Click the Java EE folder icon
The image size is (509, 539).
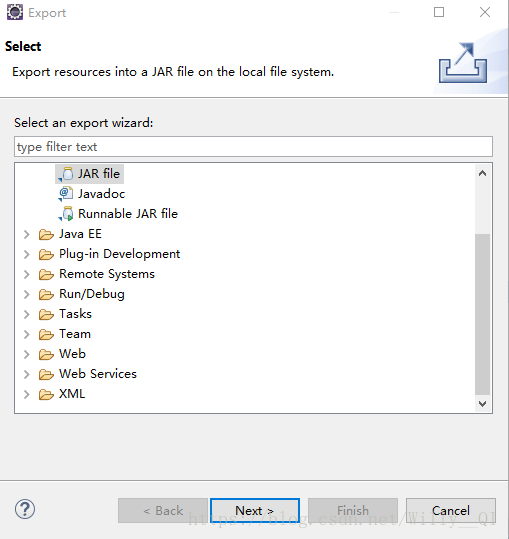[46, 234]
